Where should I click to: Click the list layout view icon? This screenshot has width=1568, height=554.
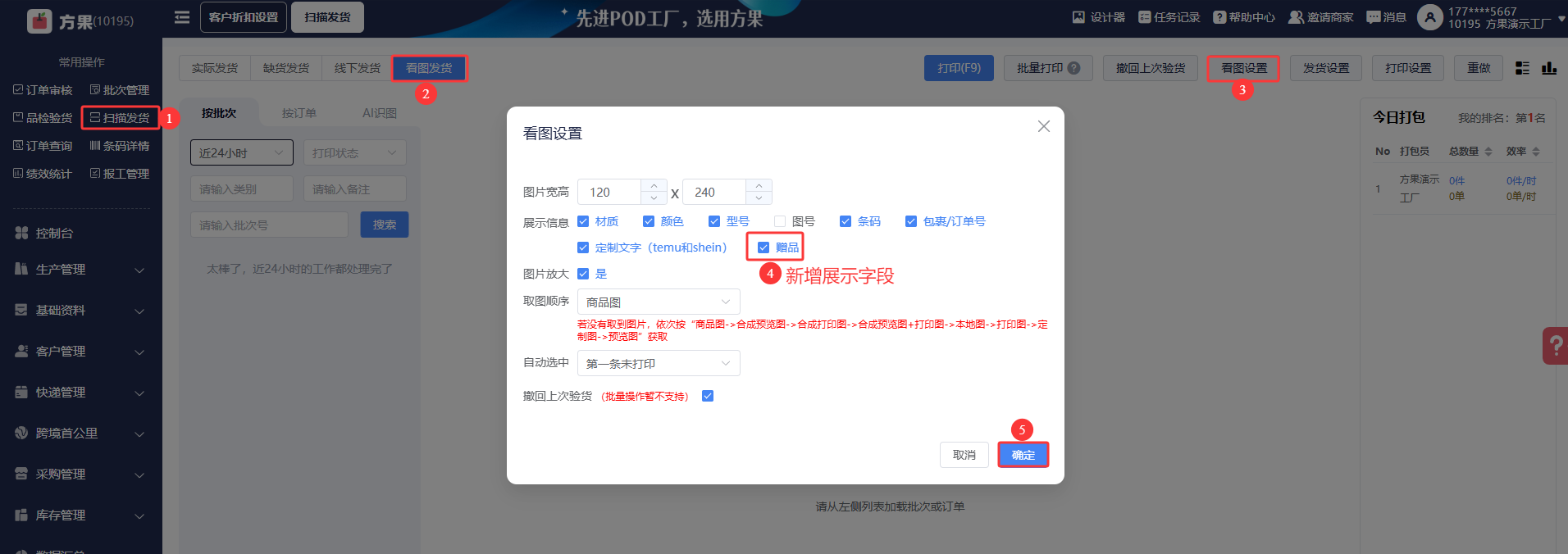[x=1522, y=68]
